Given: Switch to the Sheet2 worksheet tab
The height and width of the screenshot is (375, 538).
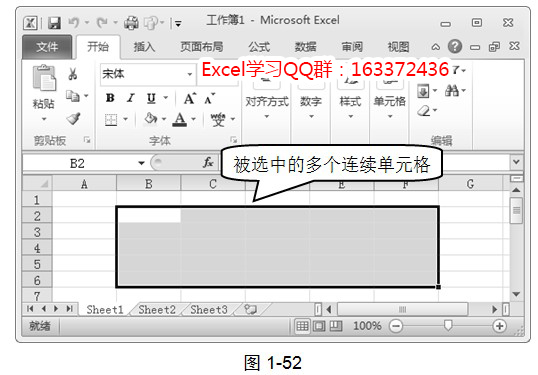Looking at the screenshot, I should 157,309.
